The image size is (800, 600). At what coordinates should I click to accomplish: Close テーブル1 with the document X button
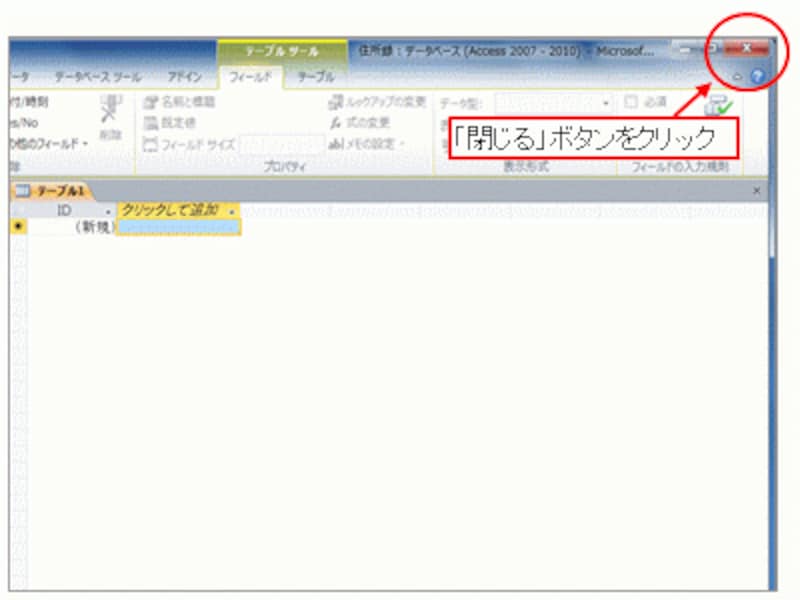[757, 190]
